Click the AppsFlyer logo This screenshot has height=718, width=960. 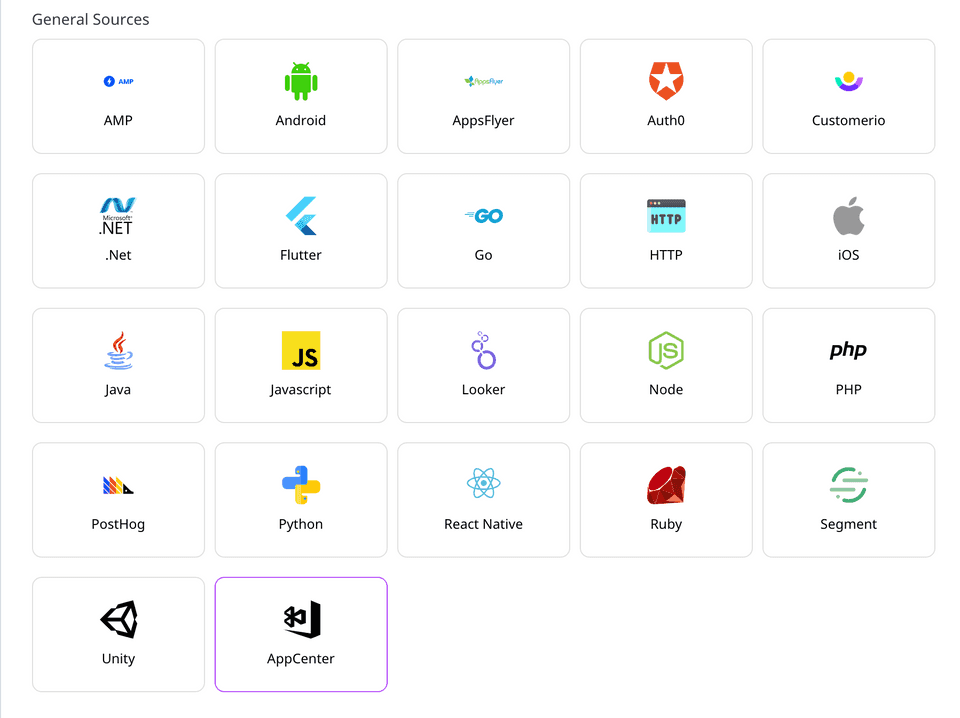click(x=483, y=81)
